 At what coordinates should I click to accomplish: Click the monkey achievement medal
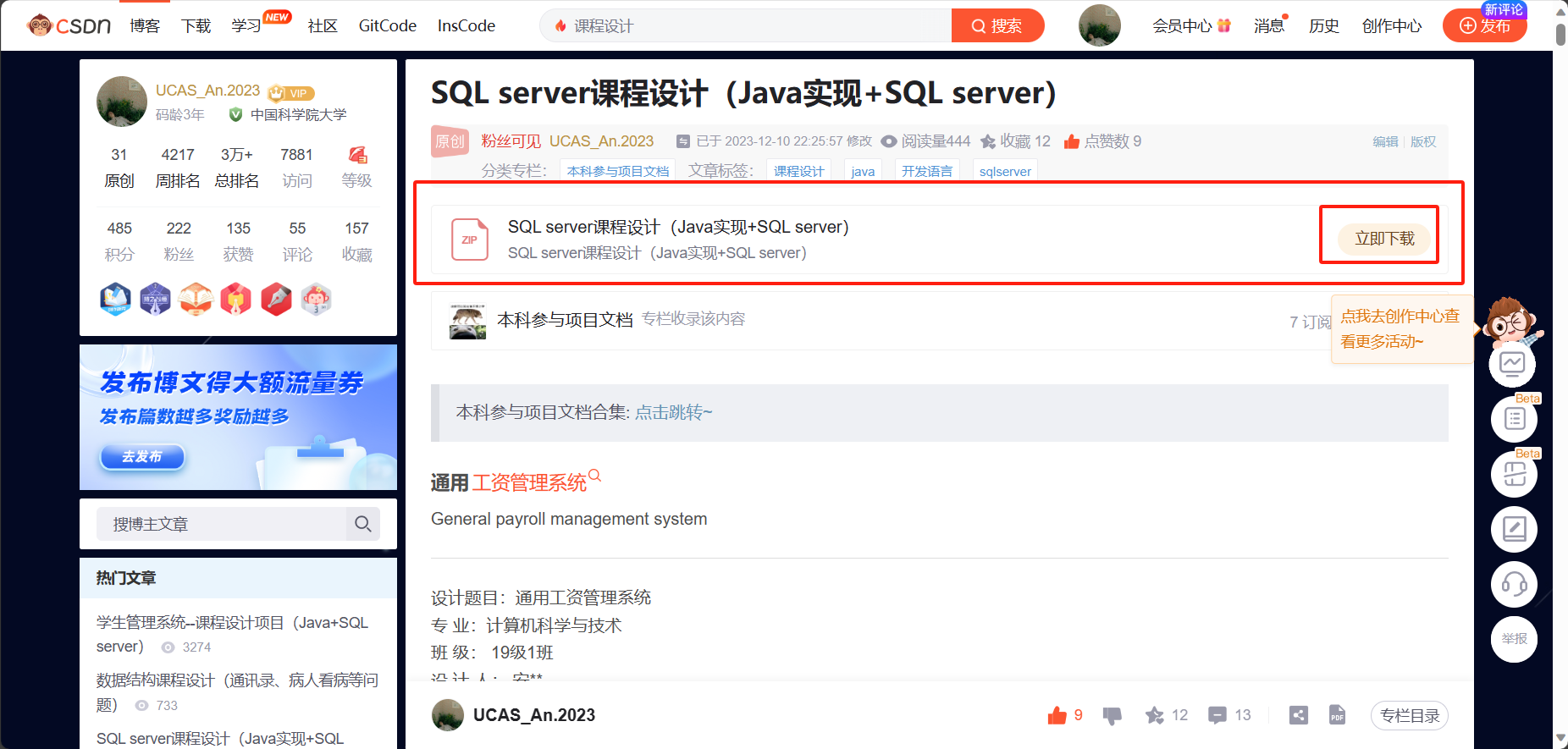[316, 299]
